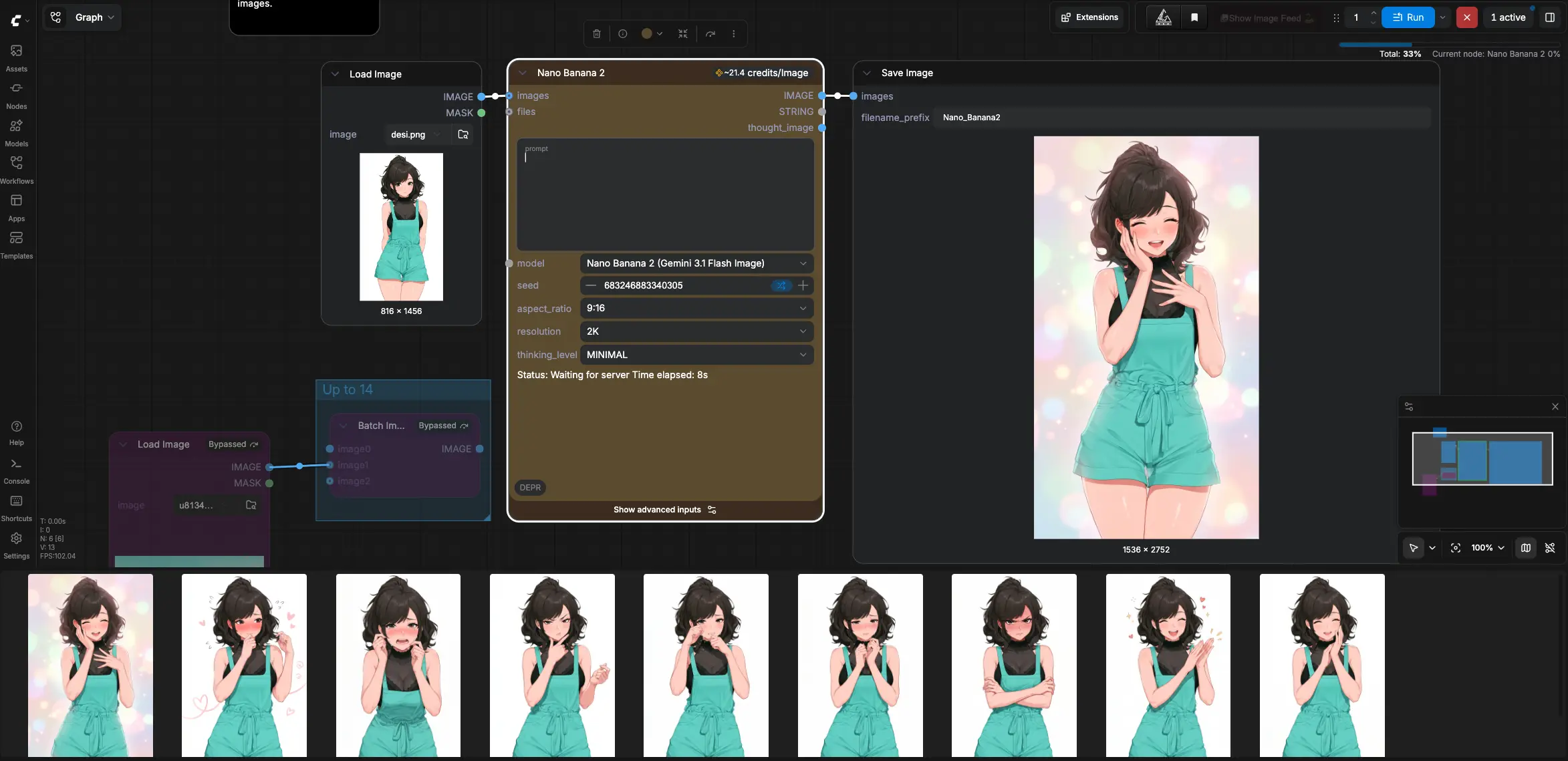Show node info from selection toolbar

coord(623,33)
